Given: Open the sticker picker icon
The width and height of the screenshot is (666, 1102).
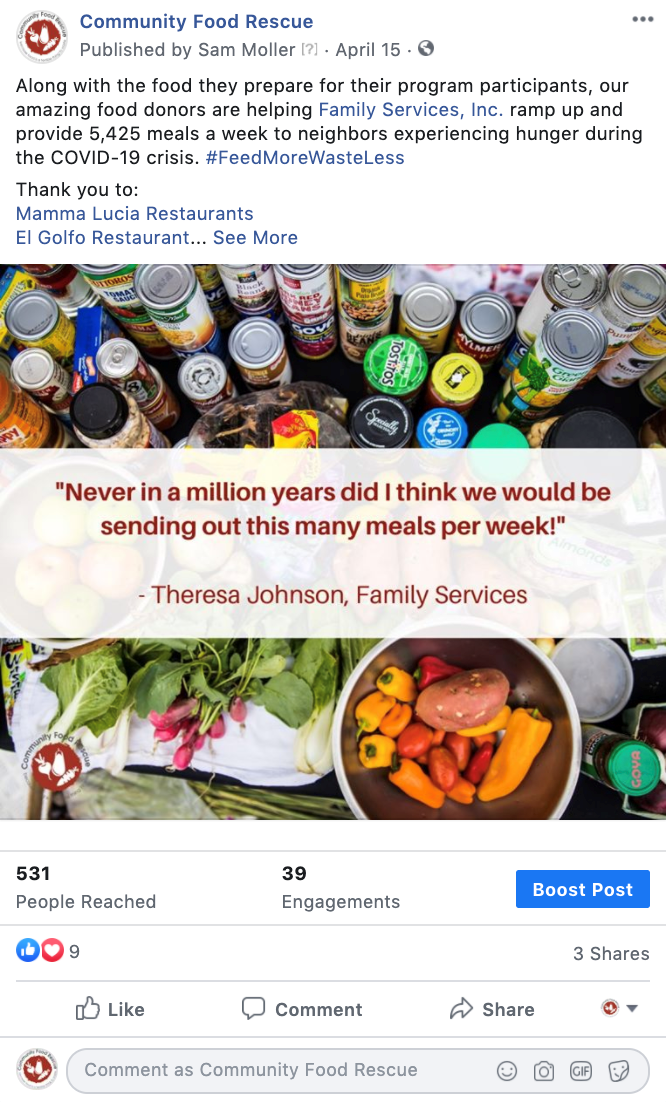Looking at the screenshot, I should pyautogui.click(x=618, y=1070).
